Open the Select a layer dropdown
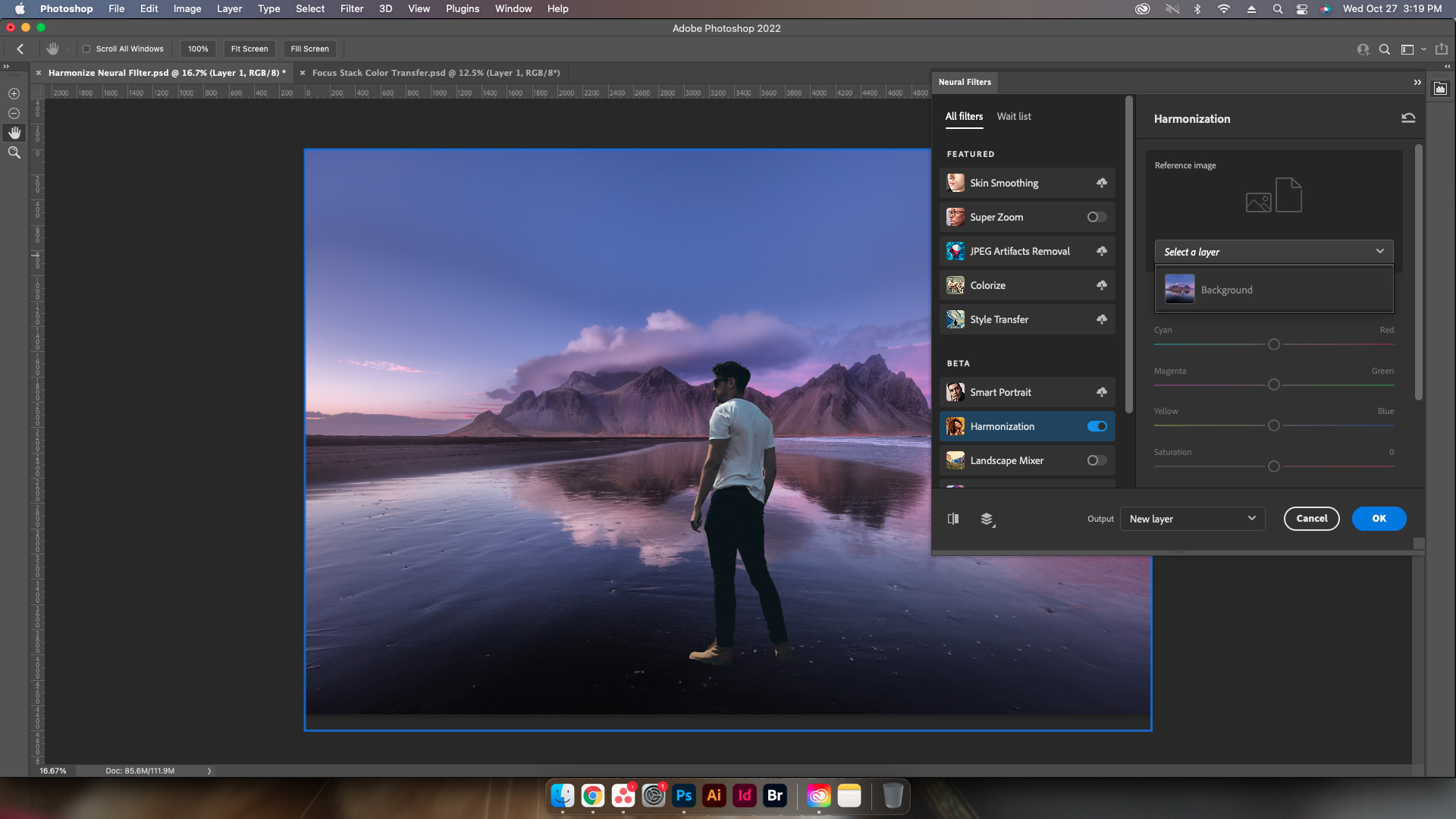The width and height of the screenshot is (1456, 819). click(x=1274, y=252)
